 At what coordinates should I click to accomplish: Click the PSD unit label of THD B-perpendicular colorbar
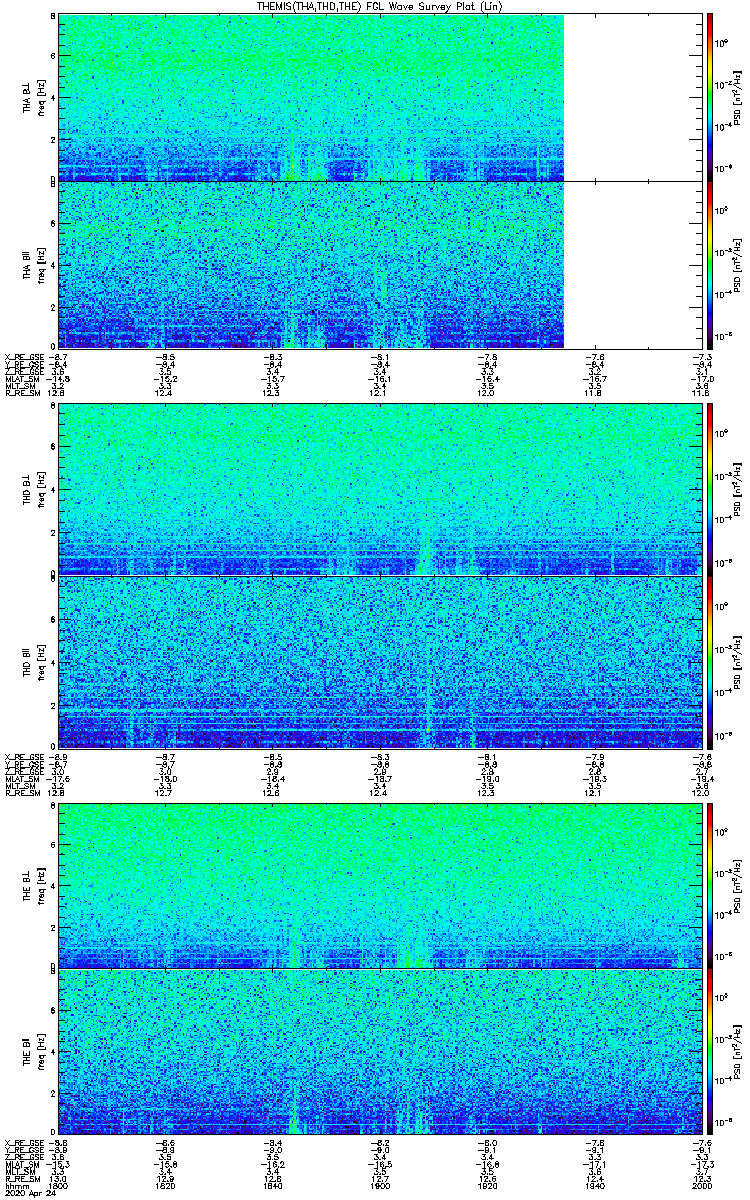point(739,490)
